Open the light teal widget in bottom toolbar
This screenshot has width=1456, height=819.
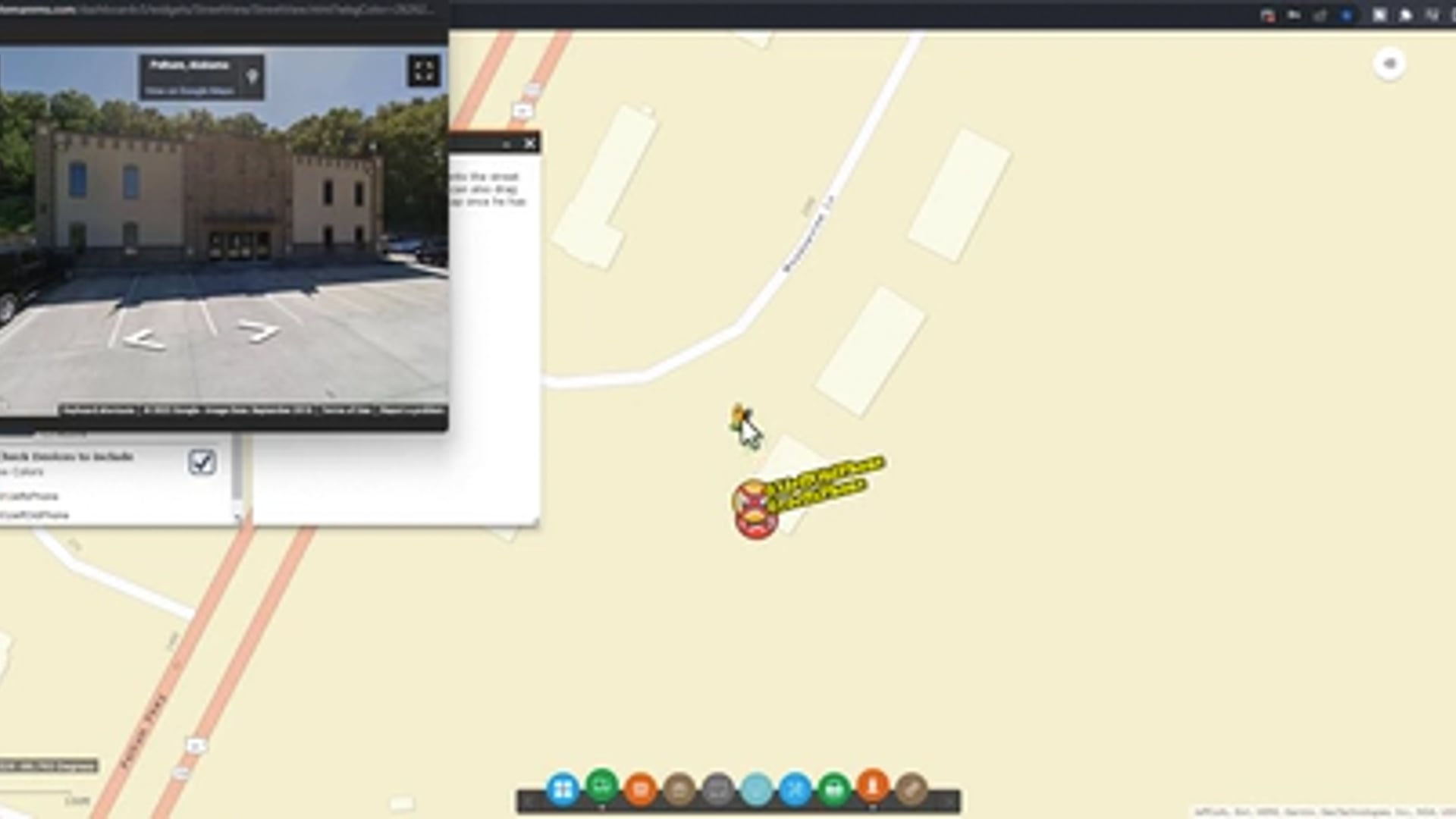(757, 790)
